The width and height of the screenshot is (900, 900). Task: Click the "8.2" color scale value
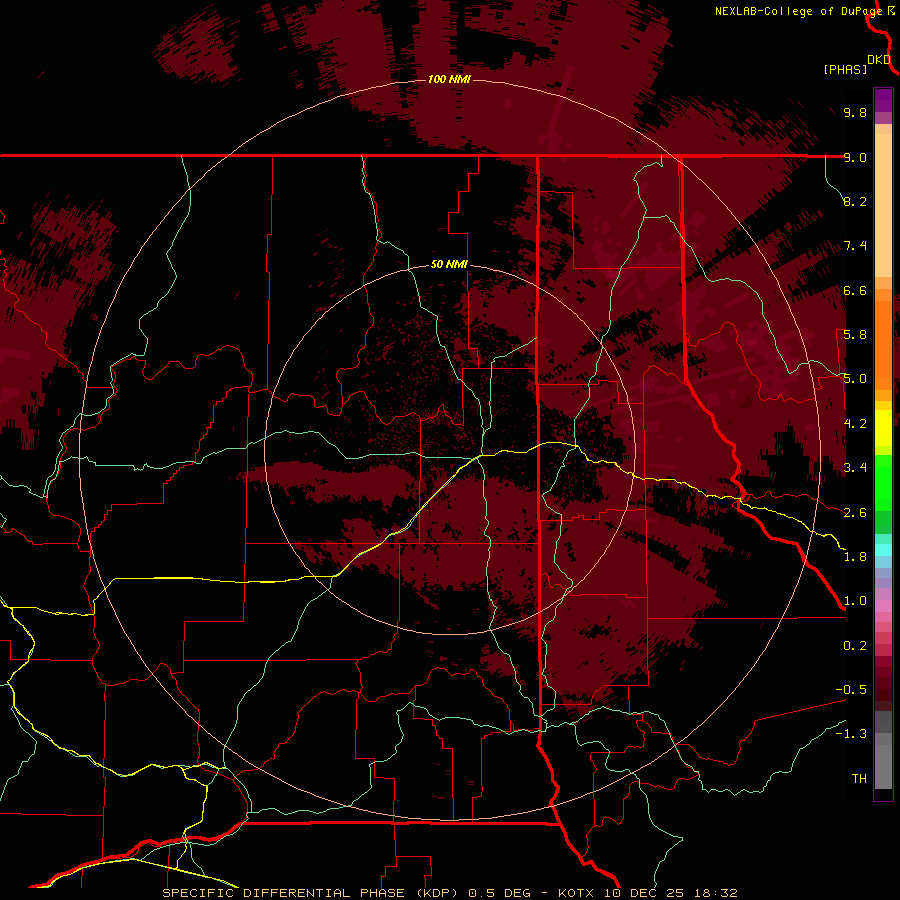(x=855, y=201)
